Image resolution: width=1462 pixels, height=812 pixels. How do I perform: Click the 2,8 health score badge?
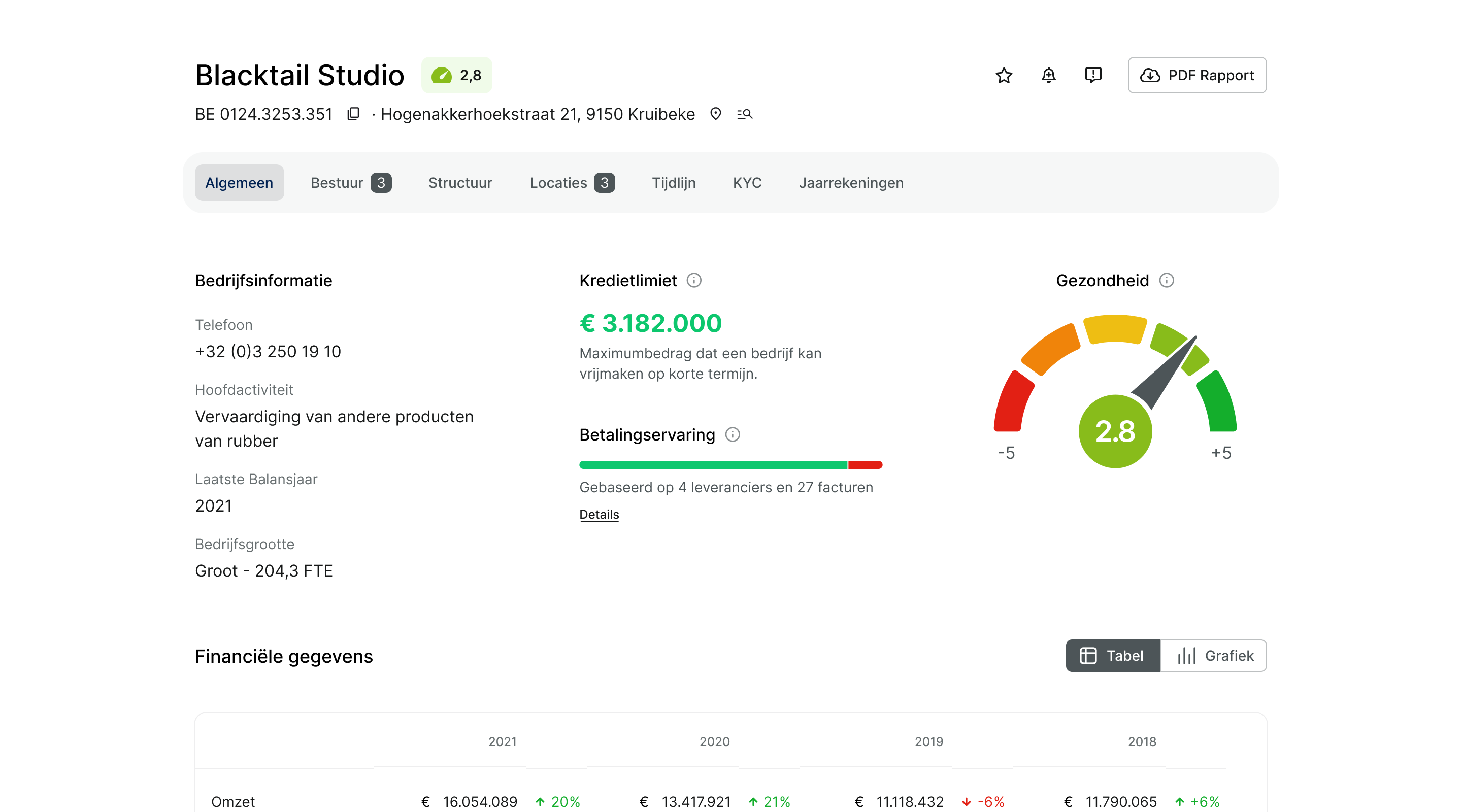point(456,75)
